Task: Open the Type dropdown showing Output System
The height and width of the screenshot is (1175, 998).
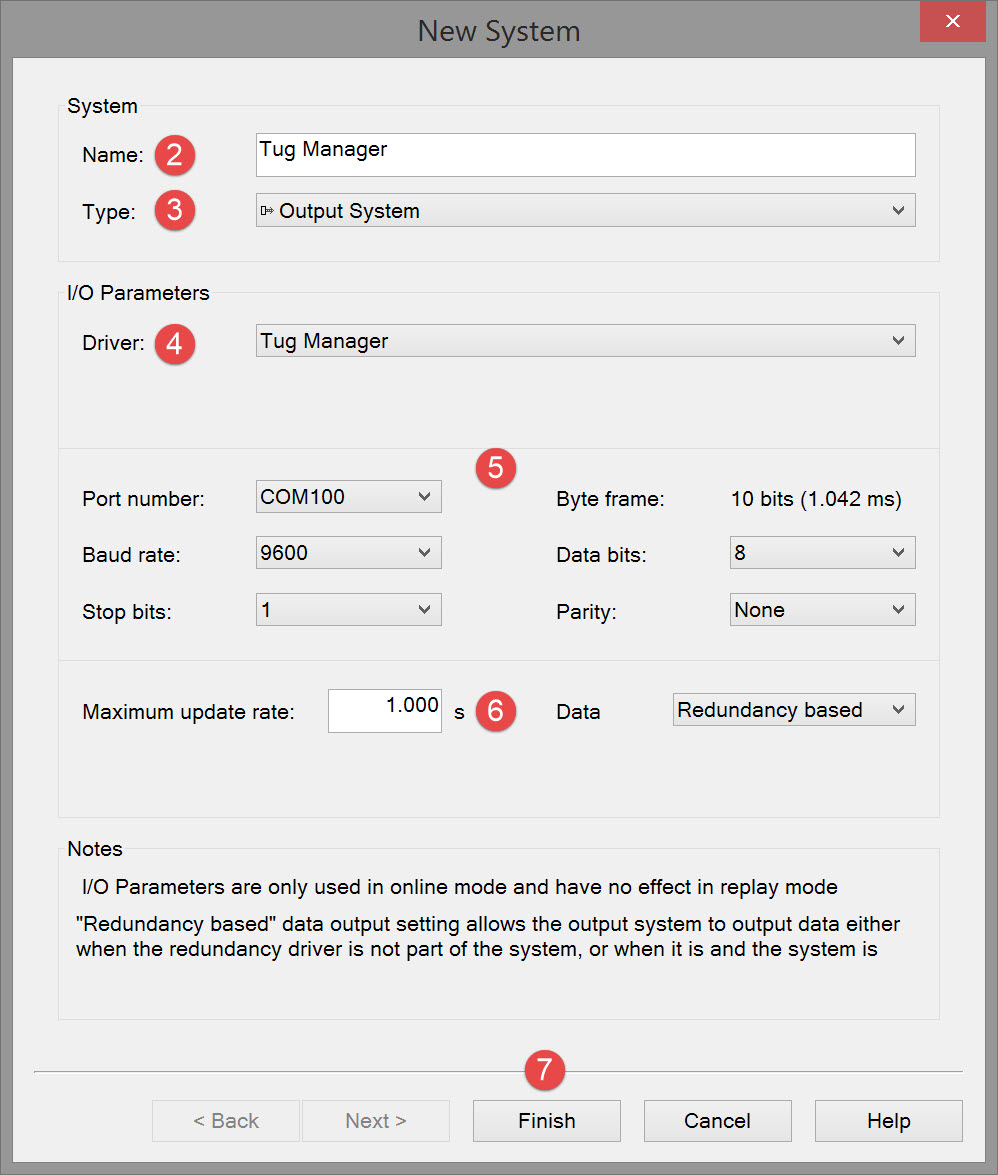Action: 585,211
